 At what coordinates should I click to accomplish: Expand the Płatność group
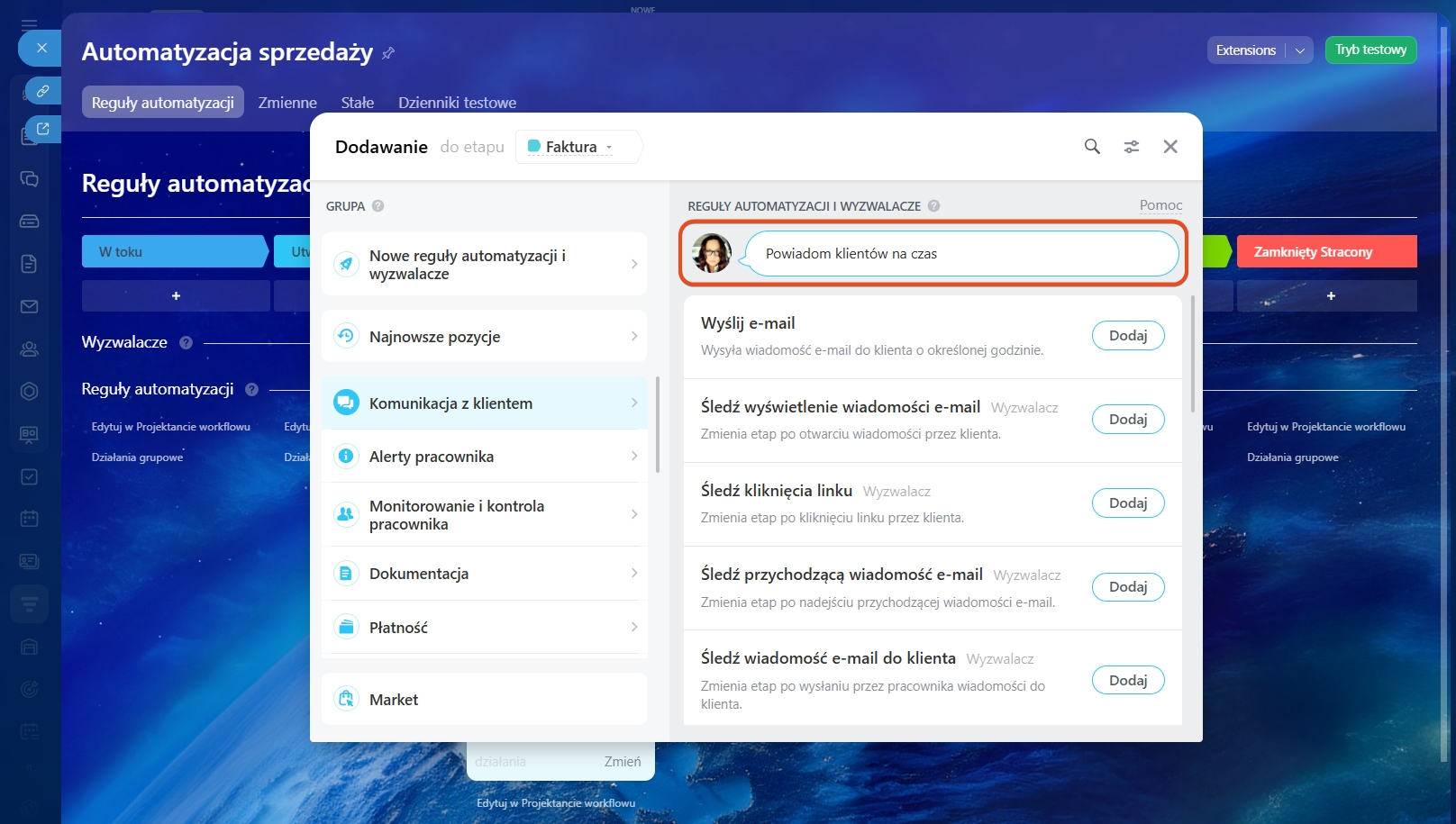pyautogui.click(x=484, y=627)
